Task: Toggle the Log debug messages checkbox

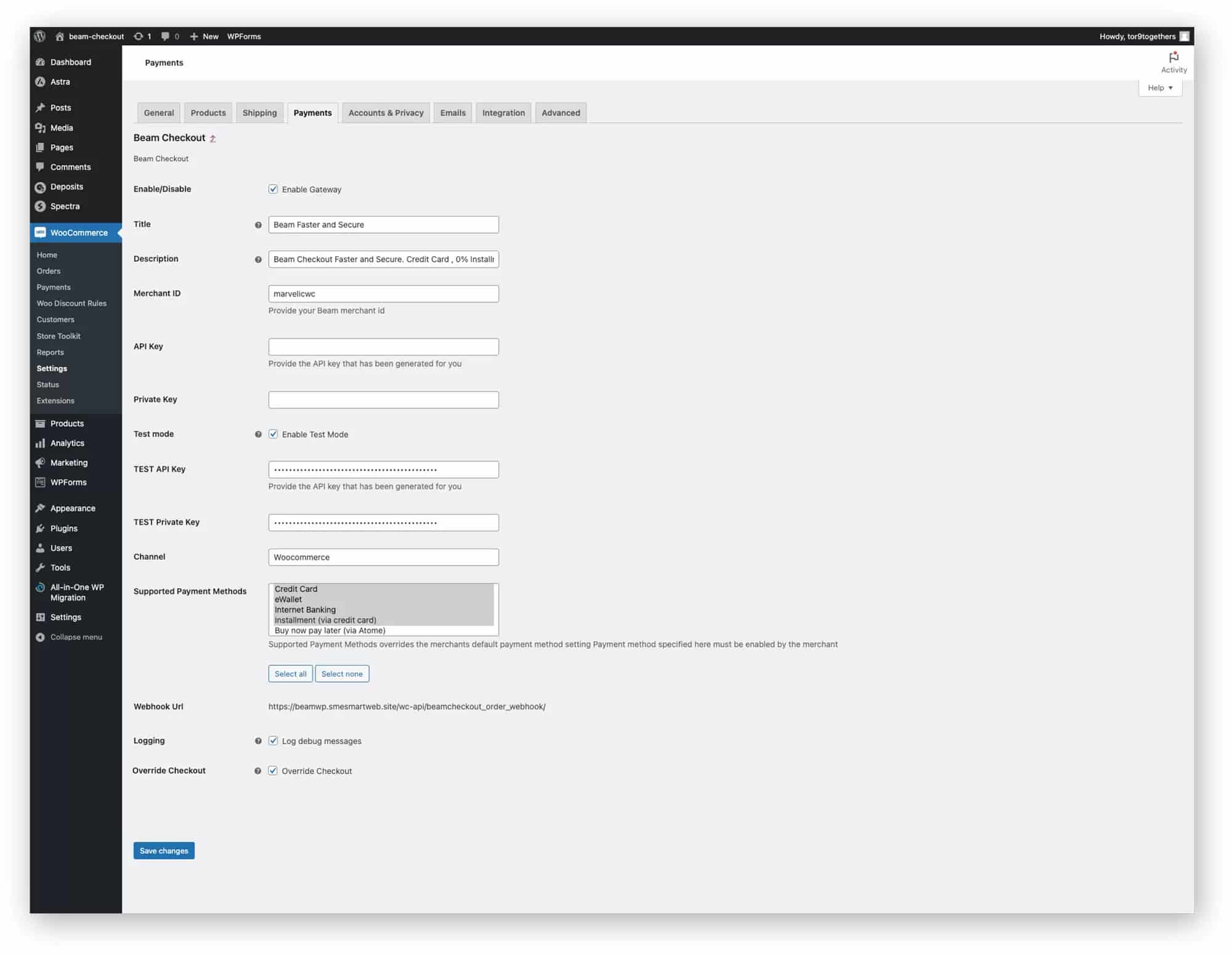Action: click(273, 741)
